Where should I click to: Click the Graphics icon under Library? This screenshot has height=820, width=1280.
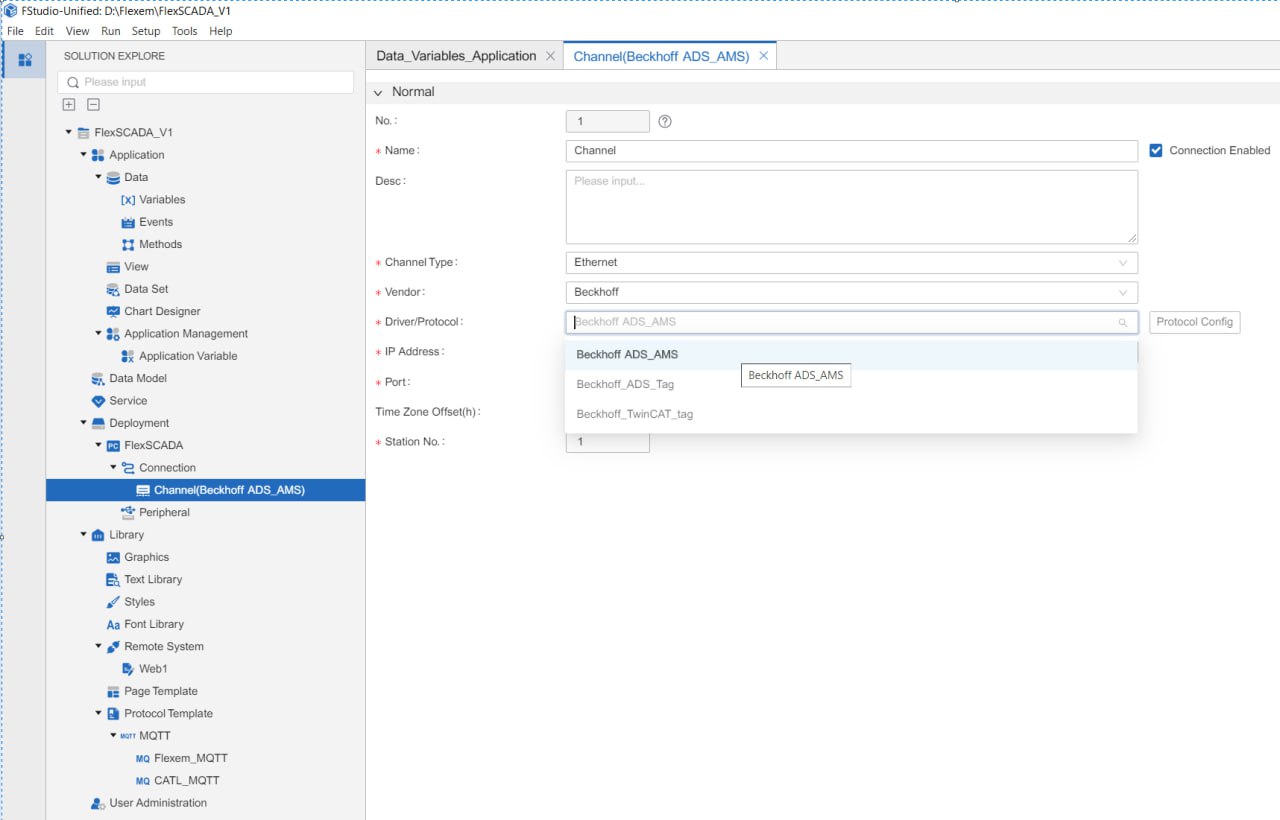point(113,557)
